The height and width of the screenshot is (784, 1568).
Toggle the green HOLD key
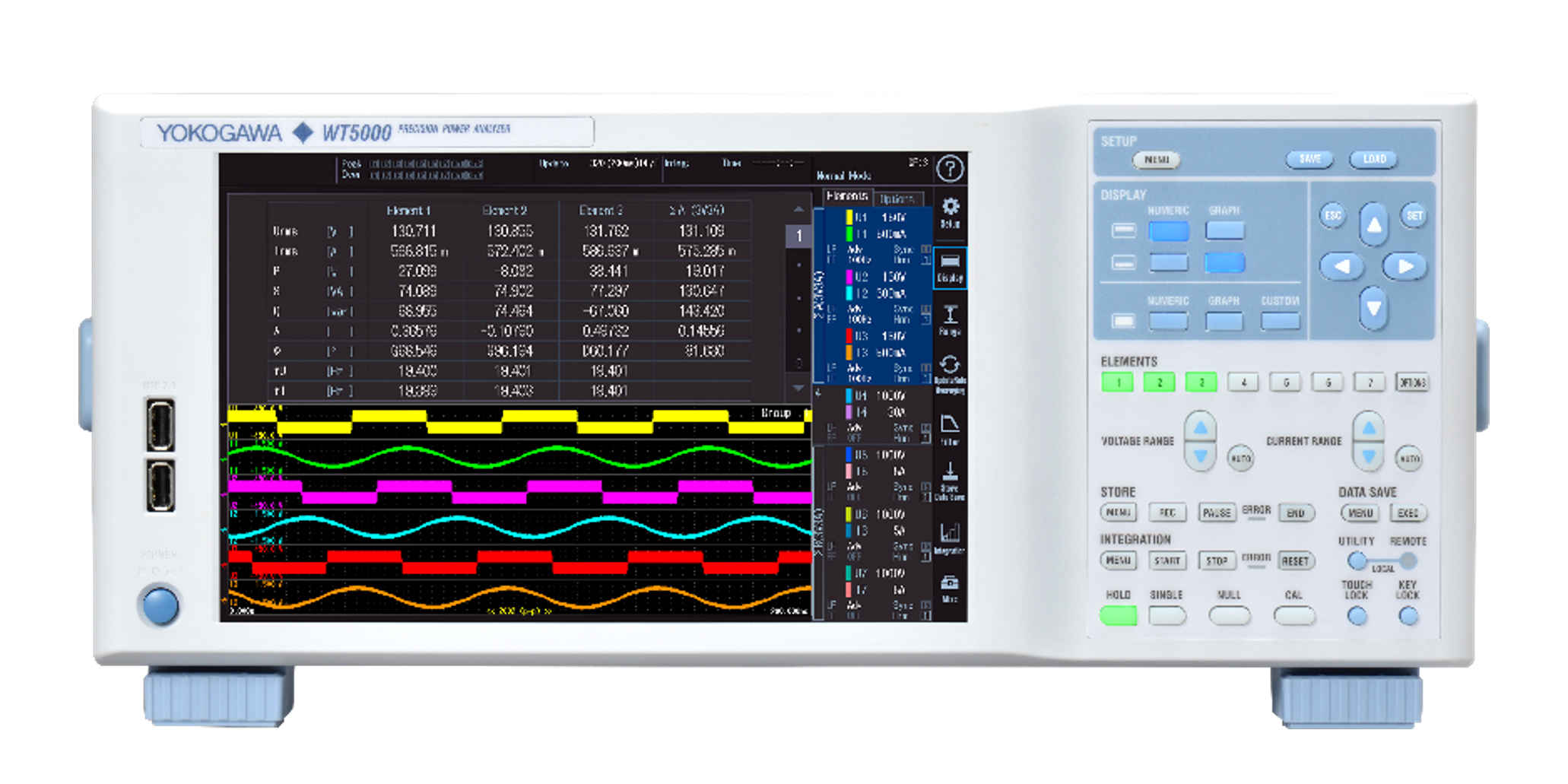[1118, 615]
